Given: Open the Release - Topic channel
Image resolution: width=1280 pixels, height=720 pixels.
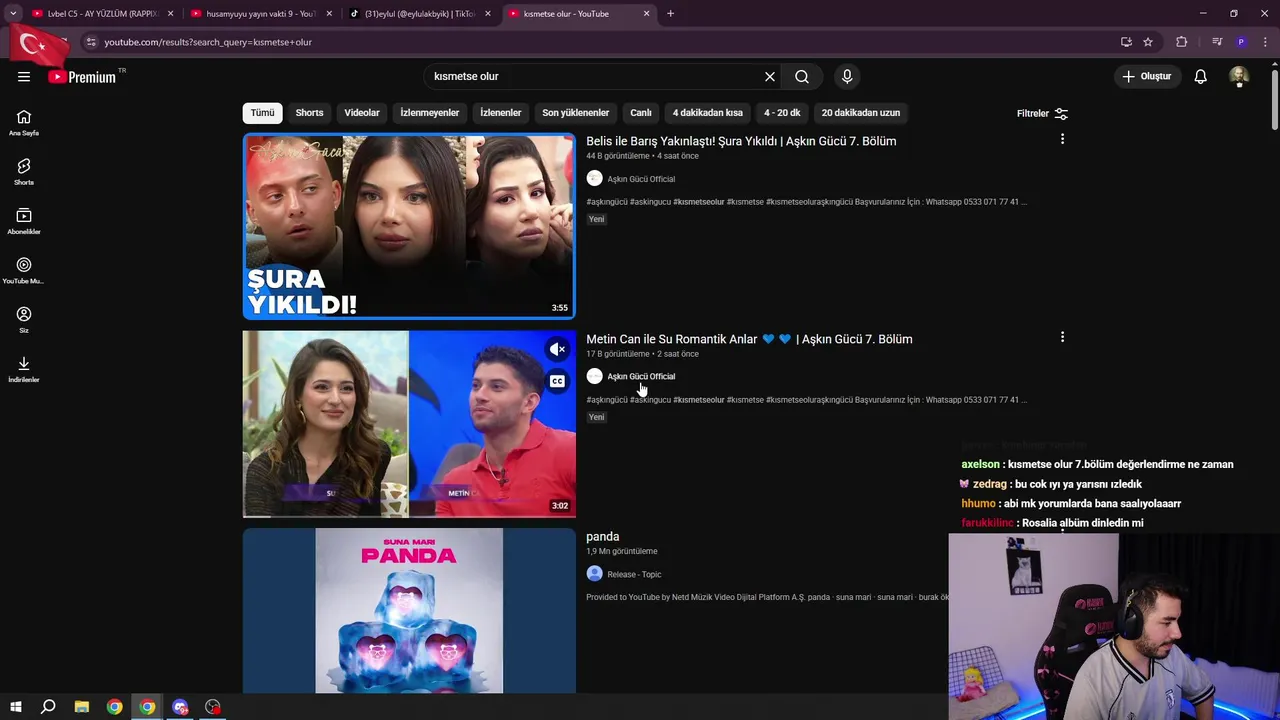Looking at the screenshot, I should coord(634,574).
